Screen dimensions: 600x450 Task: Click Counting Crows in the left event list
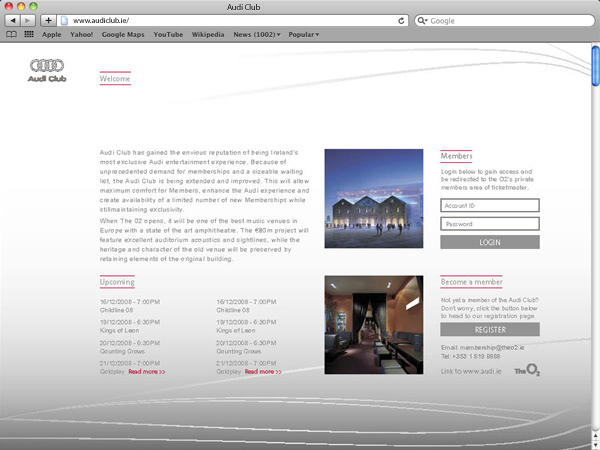(x=122, y=351)
